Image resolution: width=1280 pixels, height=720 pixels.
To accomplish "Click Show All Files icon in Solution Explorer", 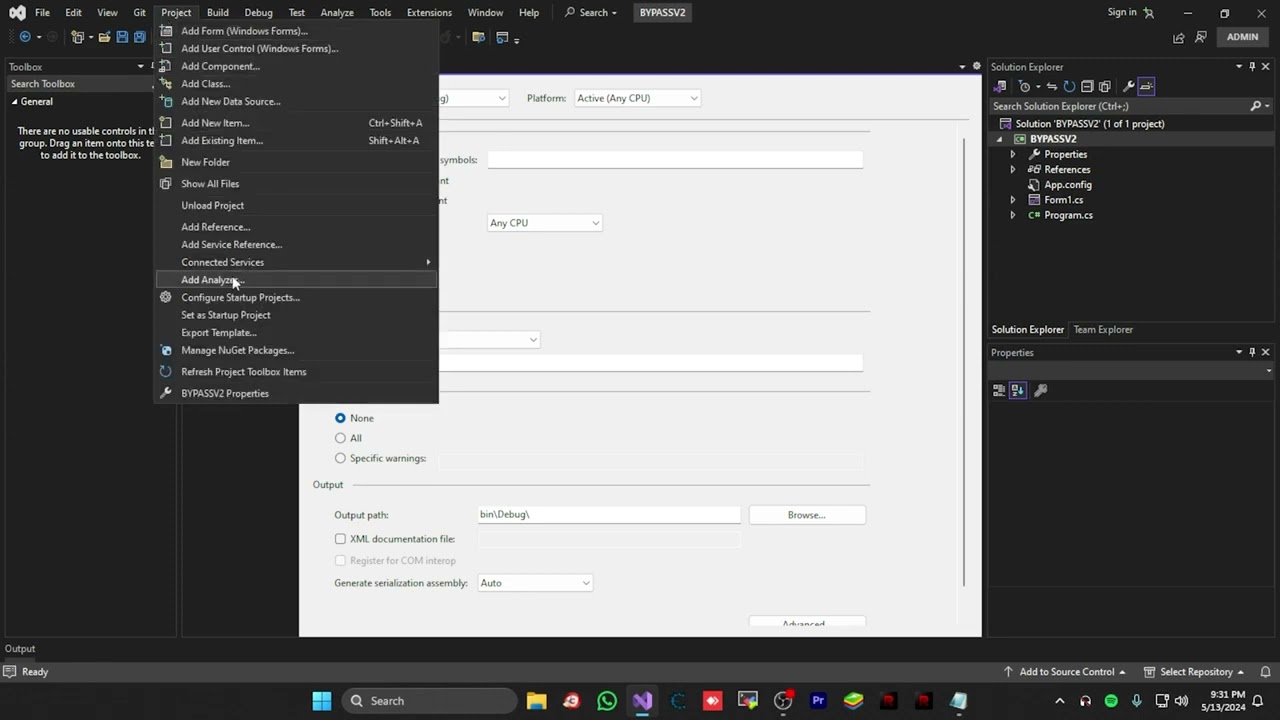I will [1105, 86].
